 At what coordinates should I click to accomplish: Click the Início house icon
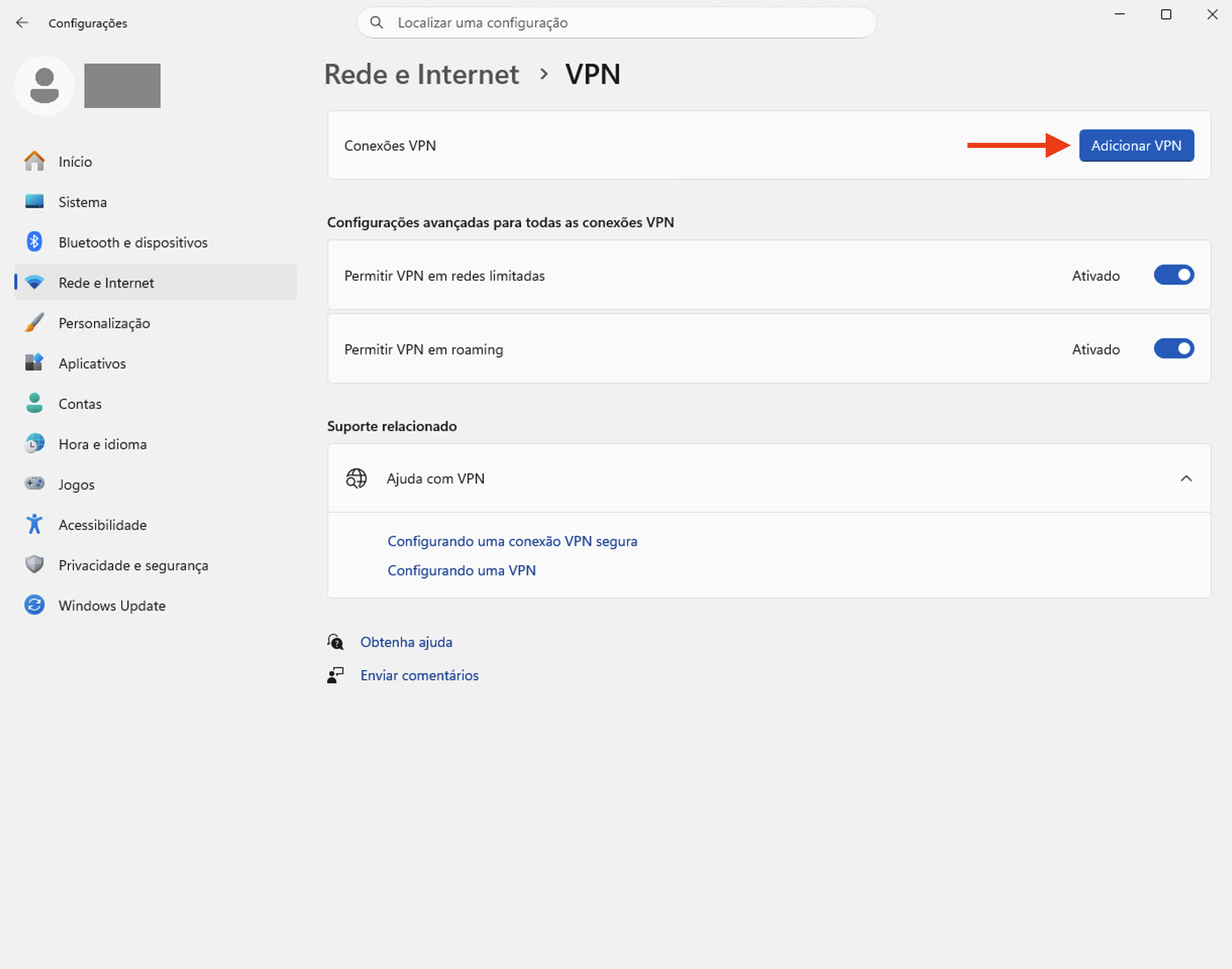point(35,161)
